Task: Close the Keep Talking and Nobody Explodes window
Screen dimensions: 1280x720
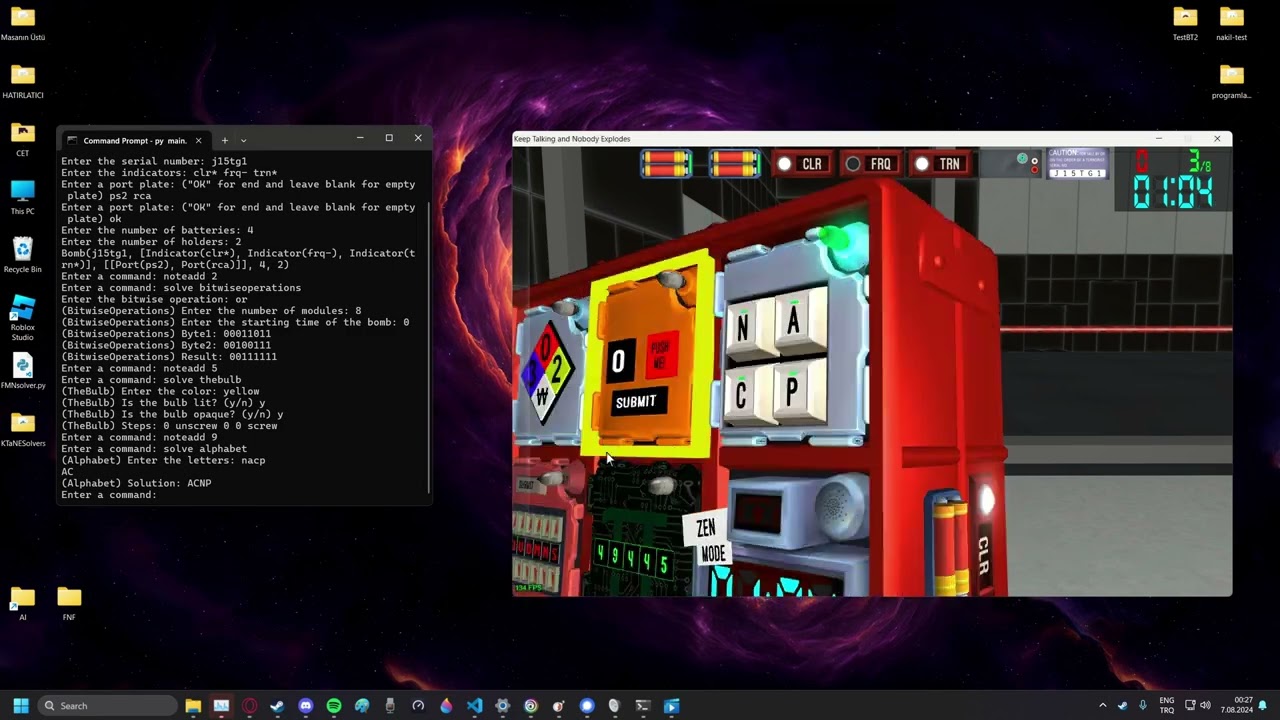Action: point(1217,139)
